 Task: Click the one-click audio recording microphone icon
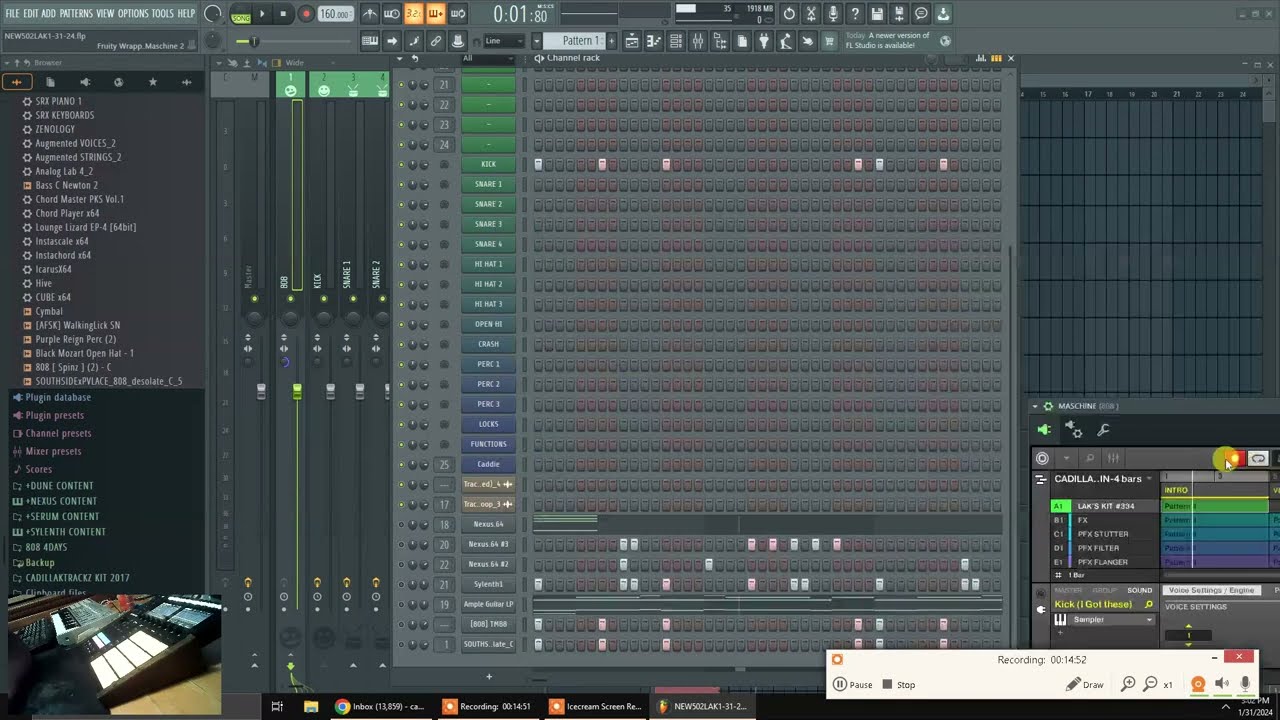pos(833,14)
